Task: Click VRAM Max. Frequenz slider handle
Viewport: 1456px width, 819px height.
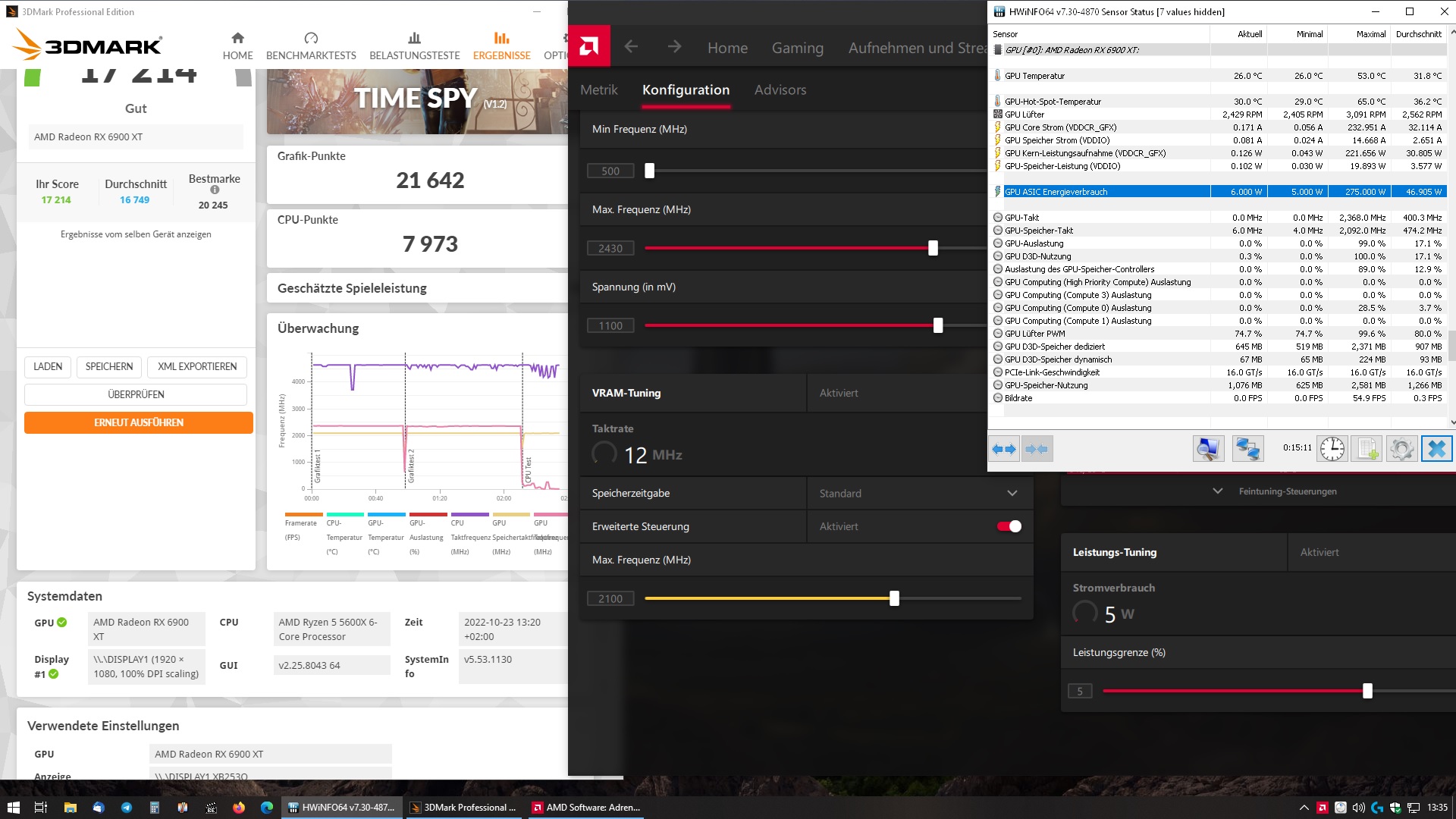Action: (894, 598)
